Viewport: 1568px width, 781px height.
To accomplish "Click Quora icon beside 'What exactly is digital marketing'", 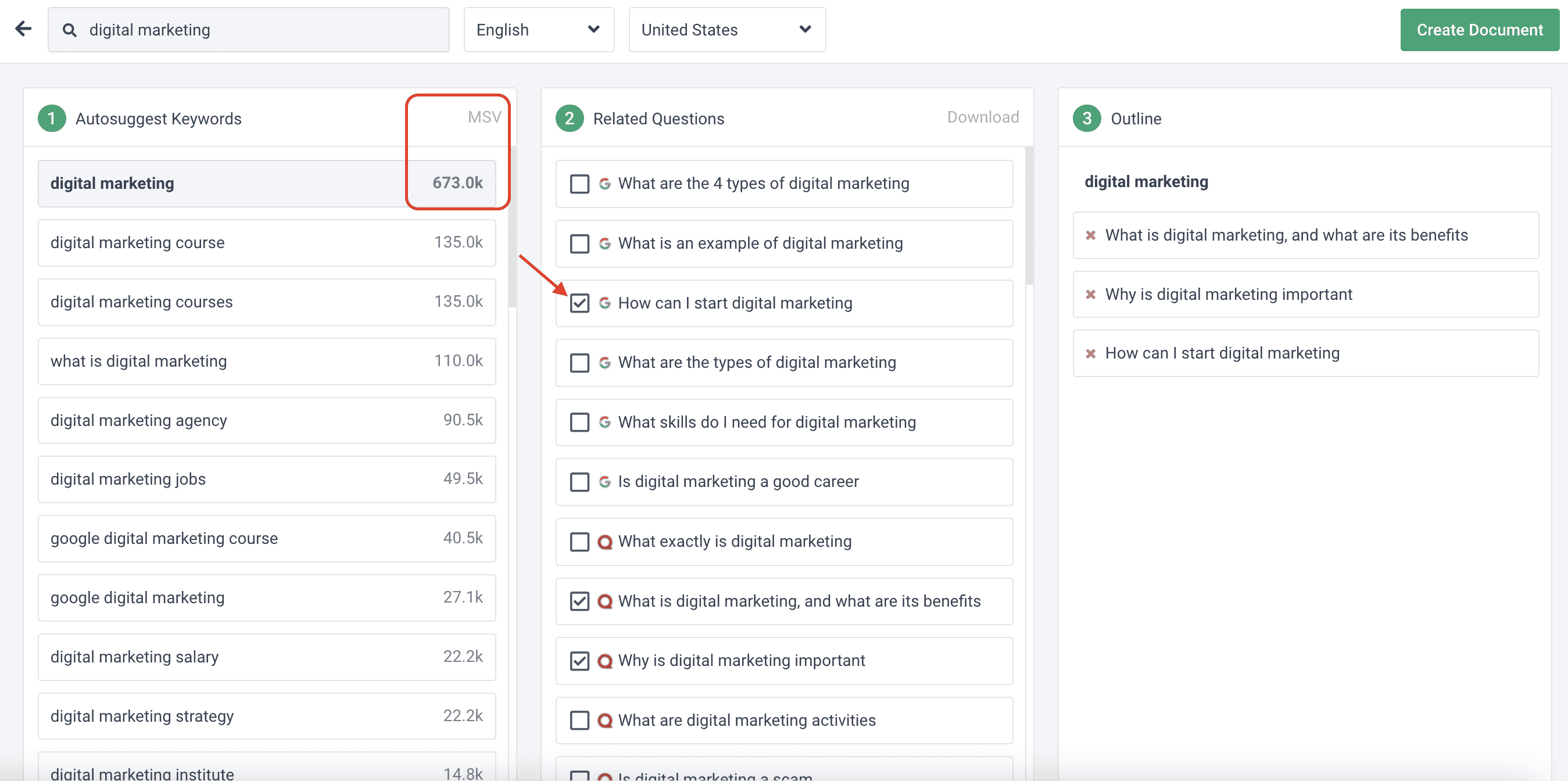I will [x=604, y=542].
